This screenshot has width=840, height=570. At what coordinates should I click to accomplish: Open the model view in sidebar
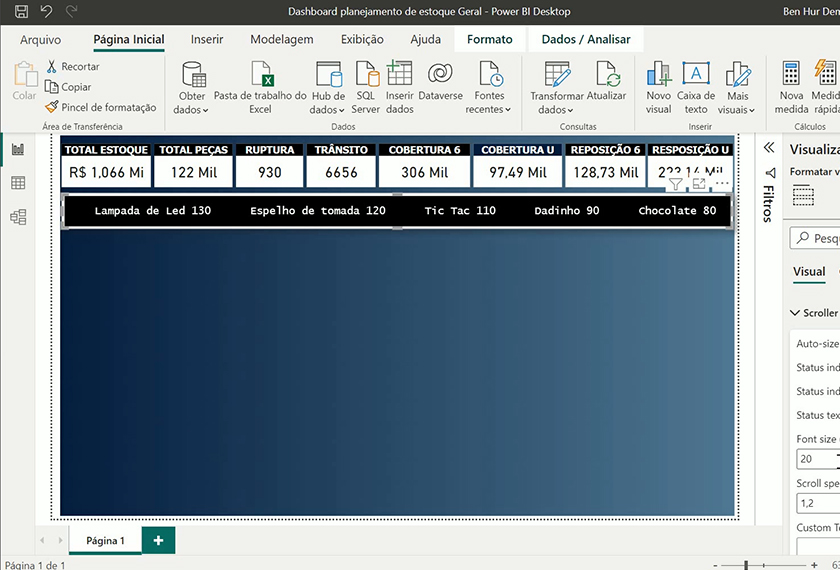(x=18, y=217)
